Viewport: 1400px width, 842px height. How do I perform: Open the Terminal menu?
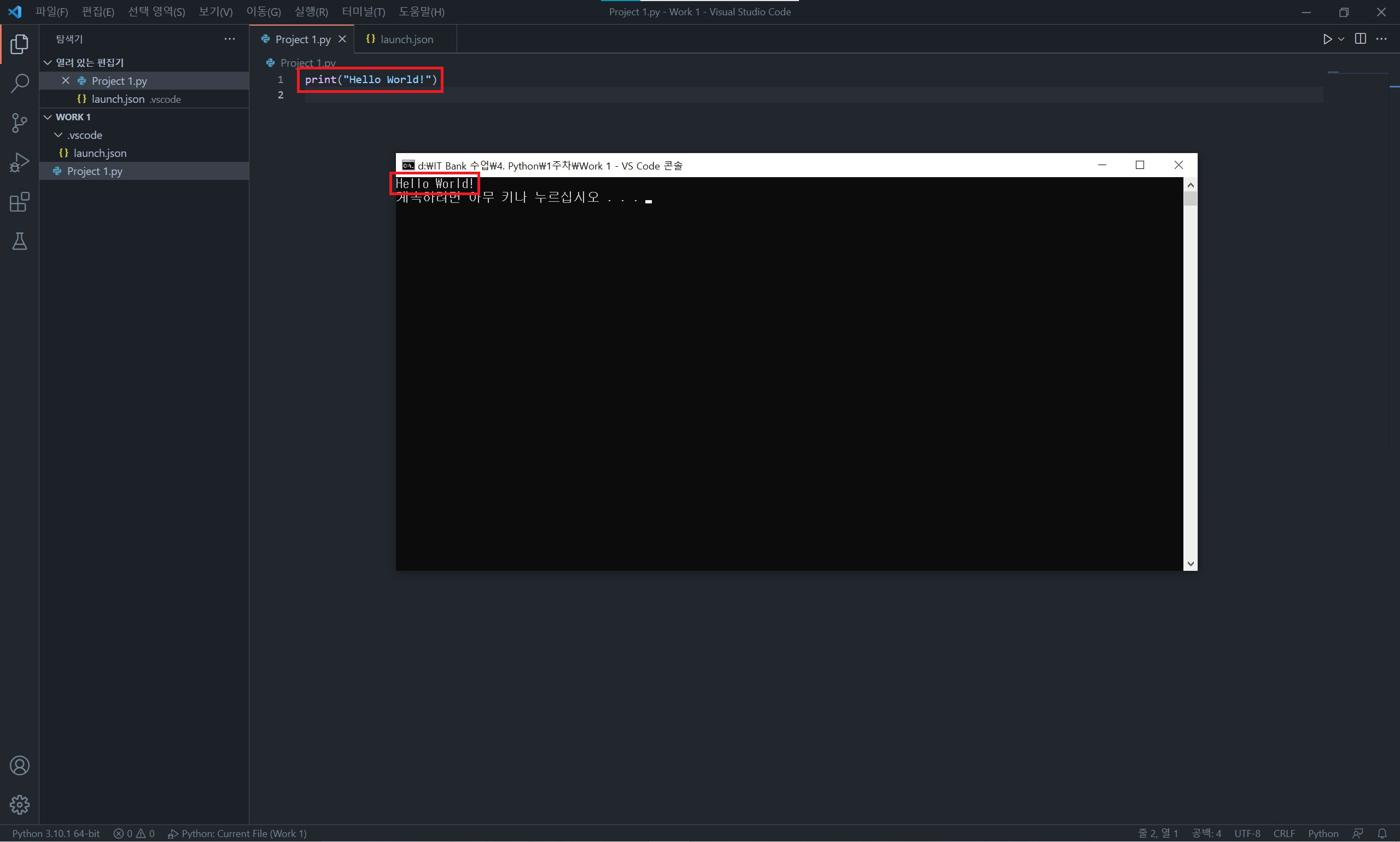tap(363, 12)
